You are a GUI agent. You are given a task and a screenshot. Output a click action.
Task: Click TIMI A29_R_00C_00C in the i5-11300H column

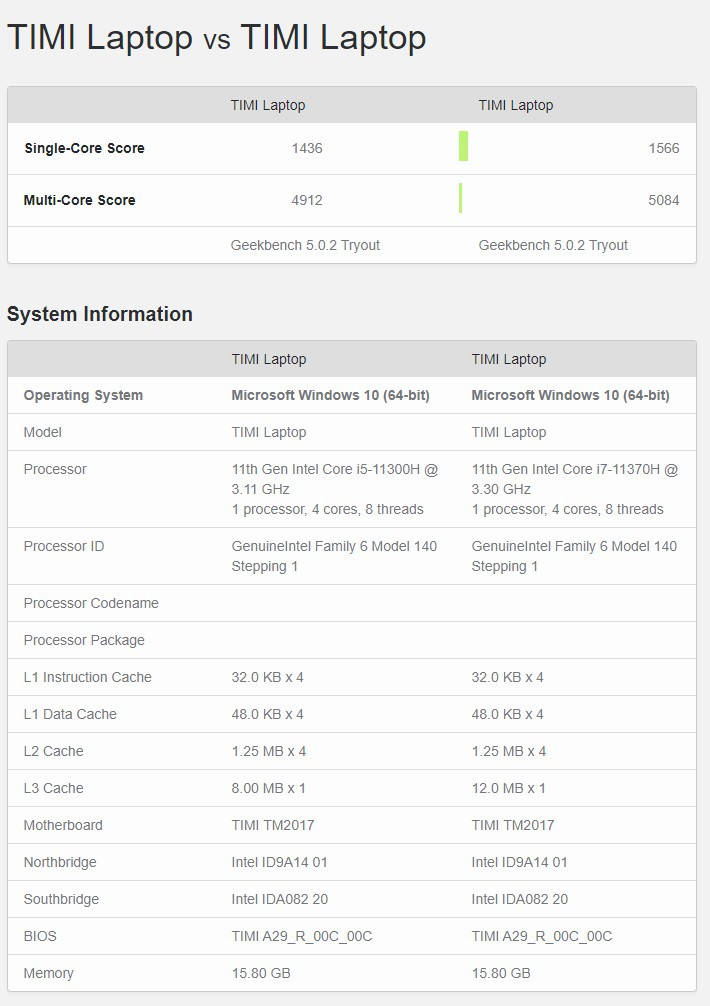click(301, 936)
